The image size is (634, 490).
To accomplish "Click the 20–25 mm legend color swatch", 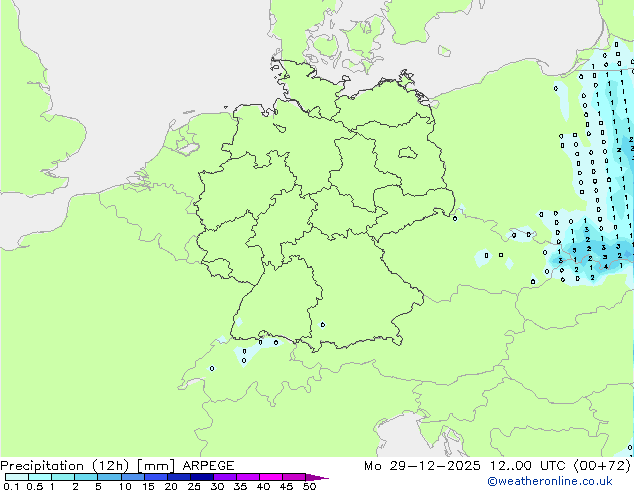I will click(x=178, y=477).
